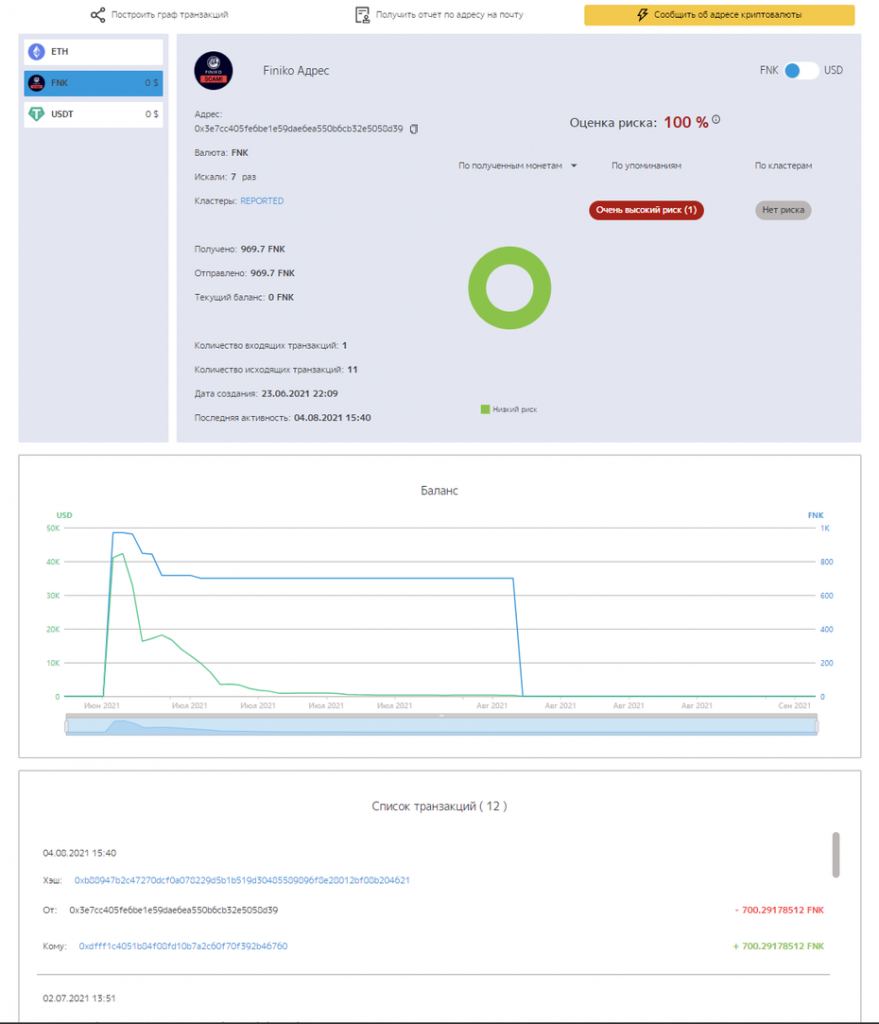Select the FNK wallet tab

point(93,83)
